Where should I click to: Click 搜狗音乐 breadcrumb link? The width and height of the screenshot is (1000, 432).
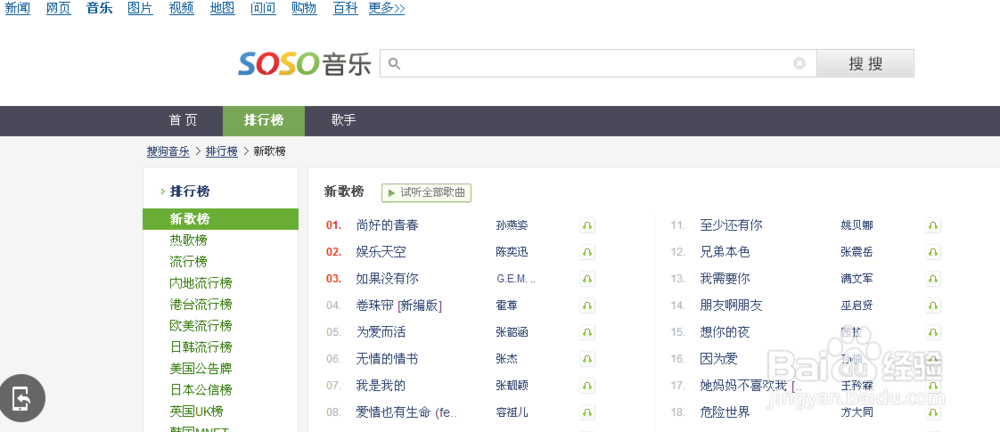(x=168, y=152)
